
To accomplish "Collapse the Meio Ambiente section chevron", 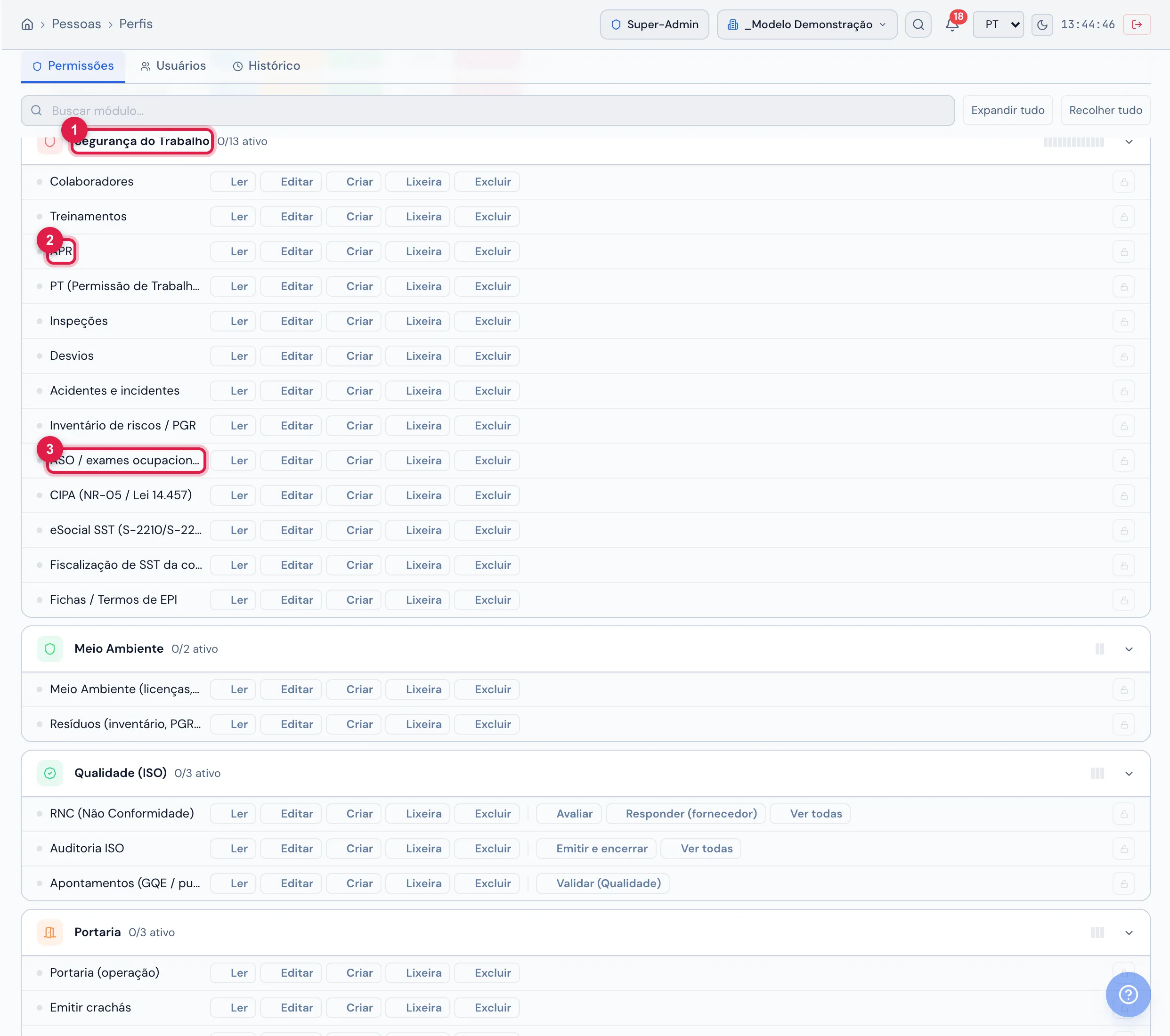I will tap(1129, 649).
